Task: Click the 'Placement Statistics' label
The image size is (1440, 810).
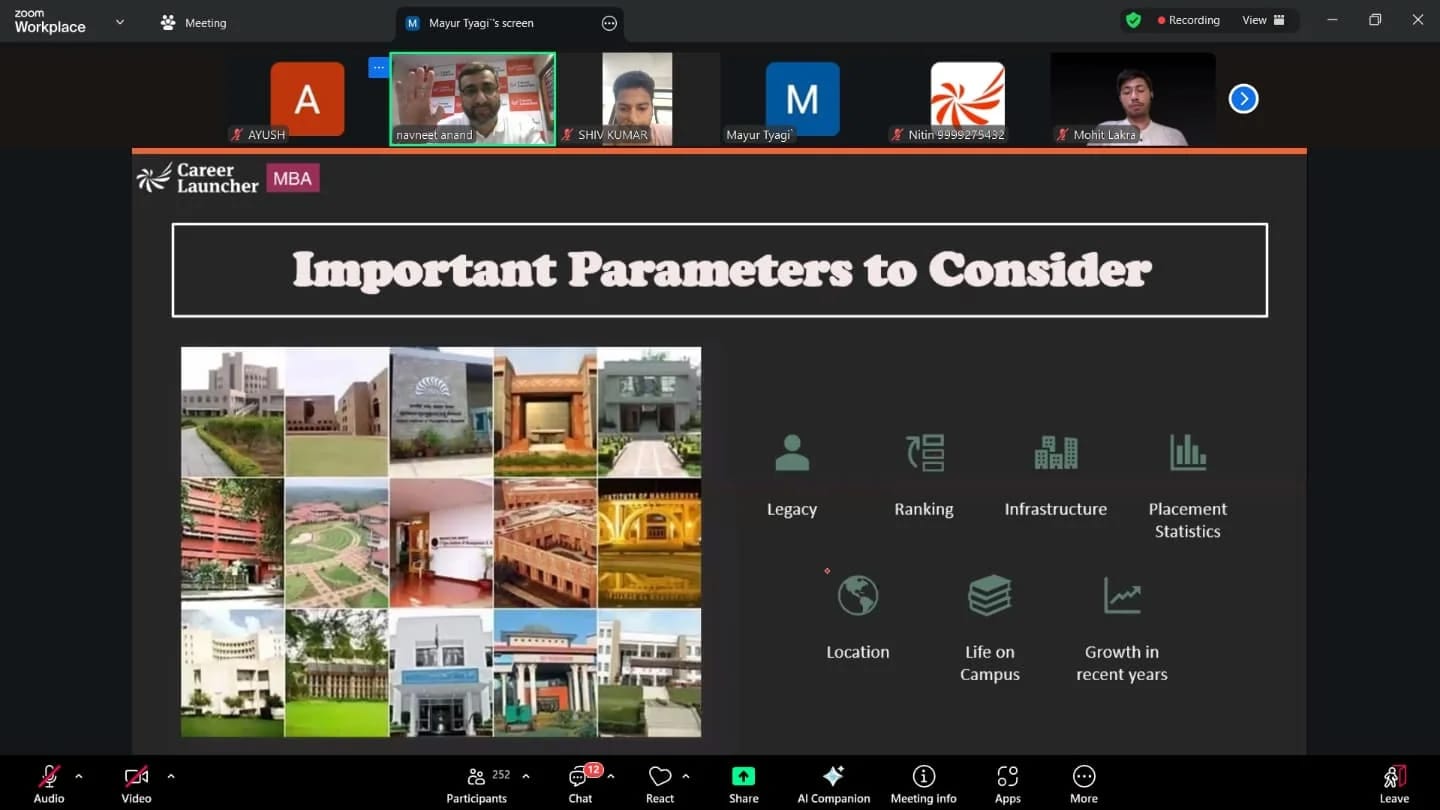Action: (1188, 520)
